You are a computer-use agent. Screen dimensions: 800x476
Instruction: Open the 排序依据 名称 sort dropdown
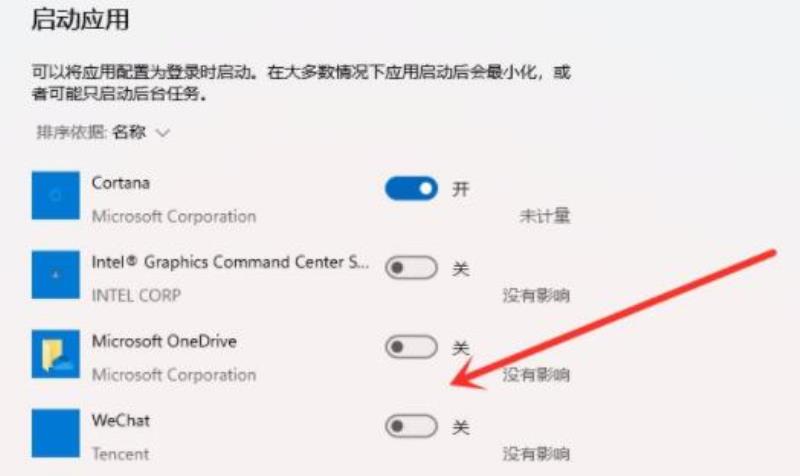103,133
